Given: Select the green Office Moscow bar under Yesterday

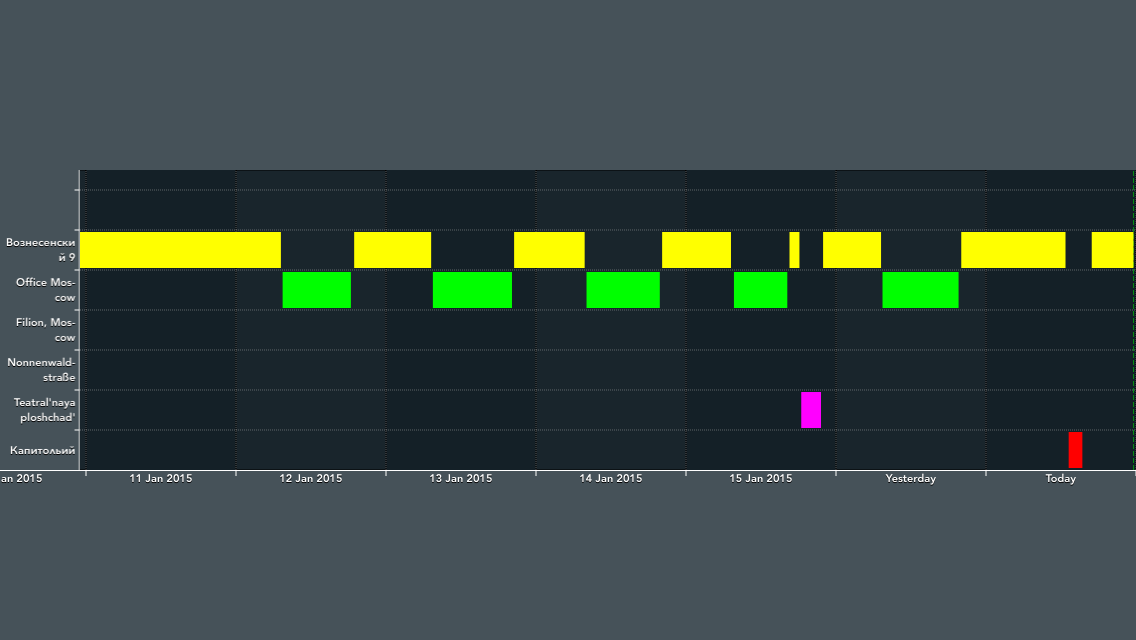Looking at the screenshot, I should (x=921, y=290).
